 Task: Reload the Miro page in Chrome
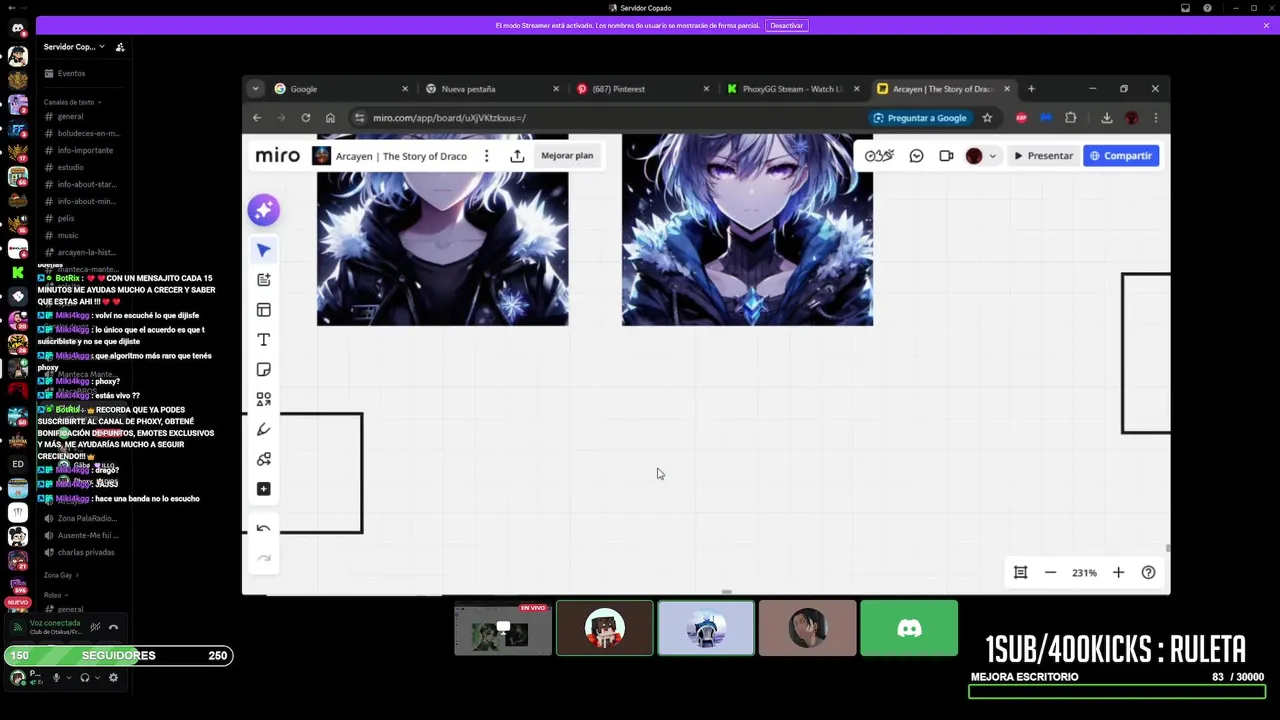[306, 118]
